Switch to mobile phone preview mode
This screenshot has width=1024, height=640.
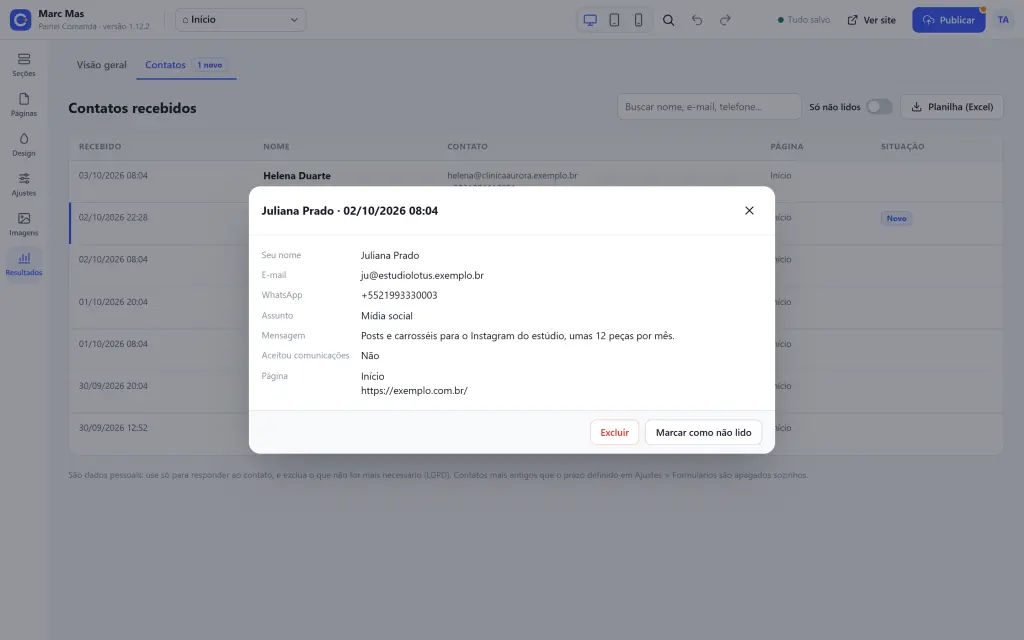pos(639,20)
